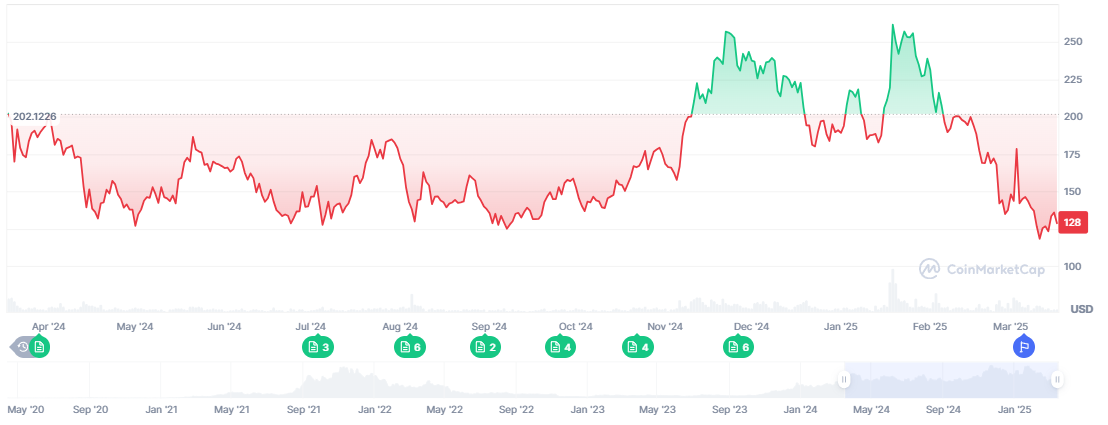The image size is (1108, 425).
Task: Click the gray history clock icon
Action: [x=21, y=347]
